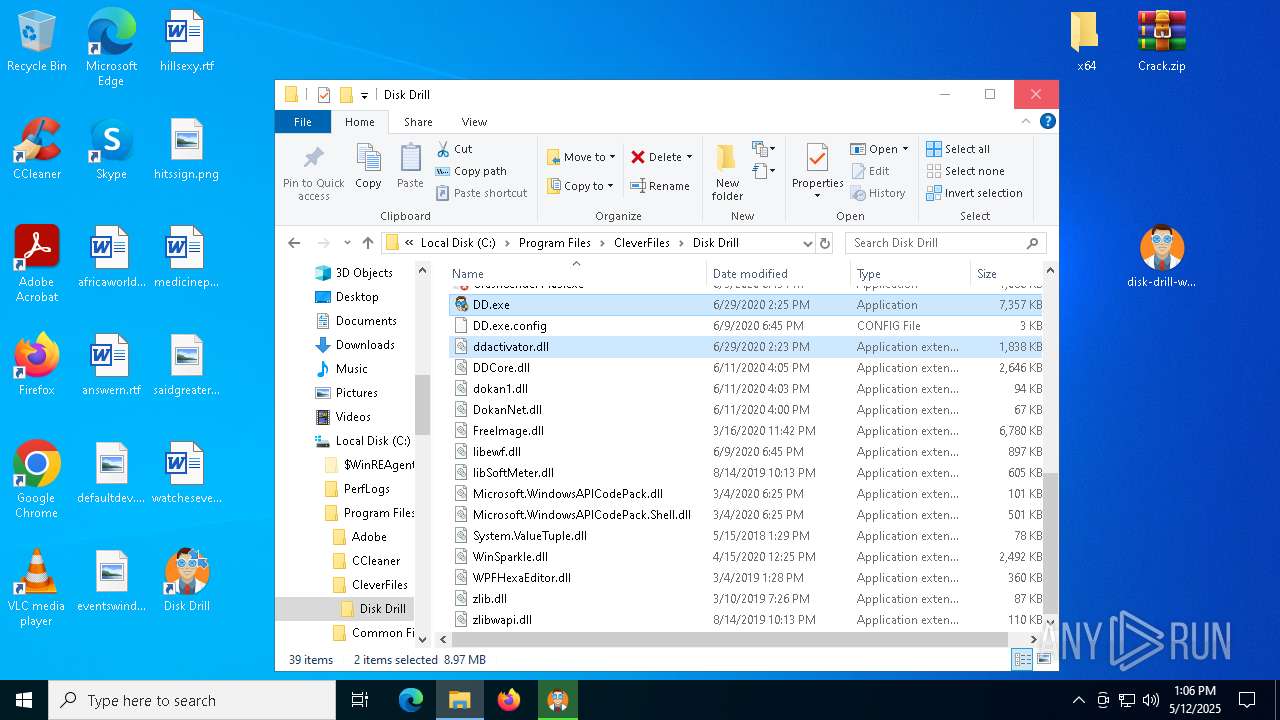Open the Copy to dropdown

581,186
